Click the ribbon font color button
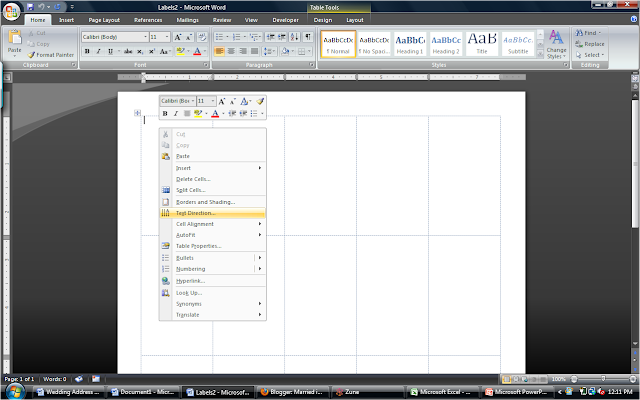 (x=197, y=51)
